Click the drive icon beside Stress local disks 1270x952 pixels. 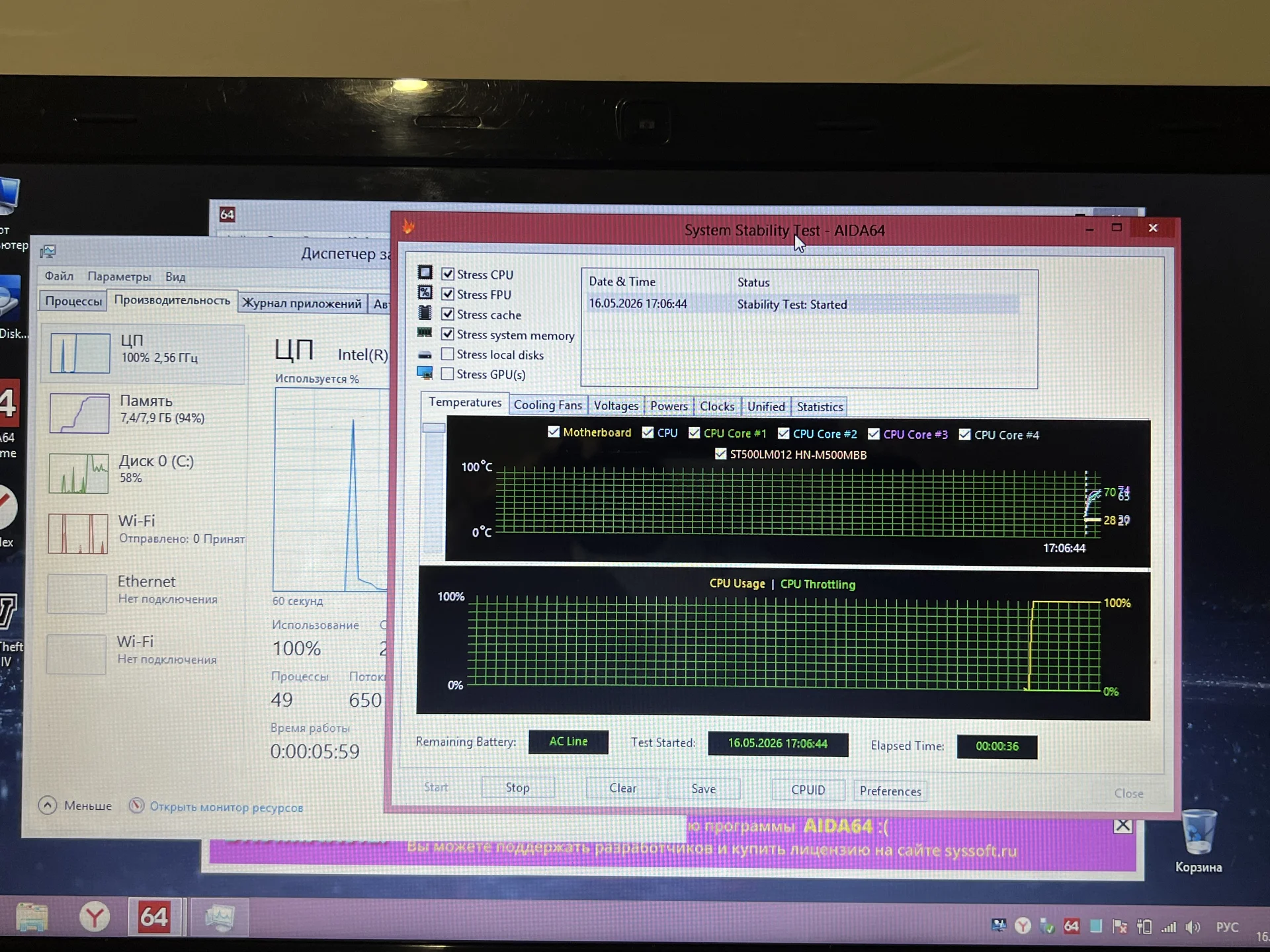coord(425,354)
